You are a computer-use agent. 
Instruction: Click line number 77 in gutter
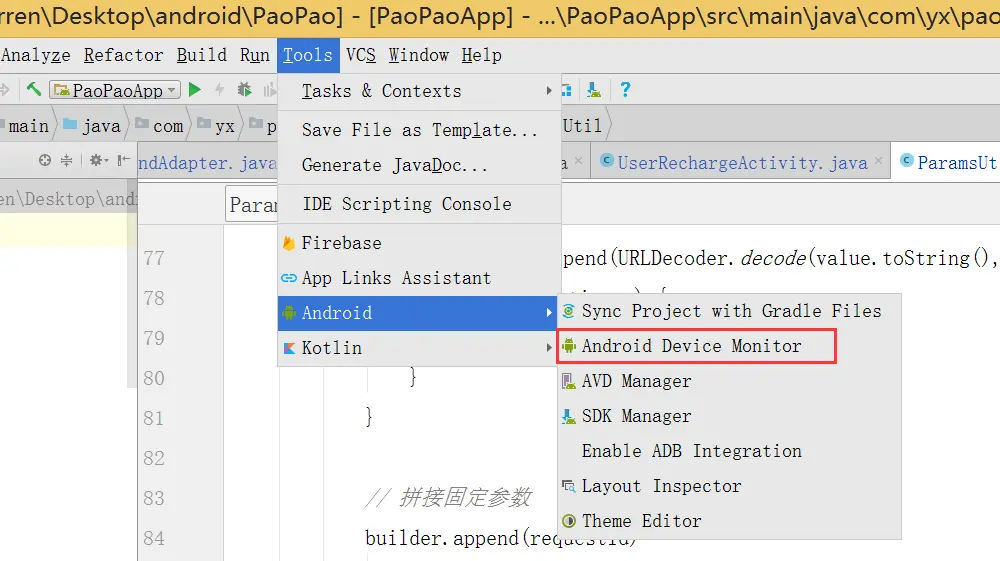click(x=154, y=259)
